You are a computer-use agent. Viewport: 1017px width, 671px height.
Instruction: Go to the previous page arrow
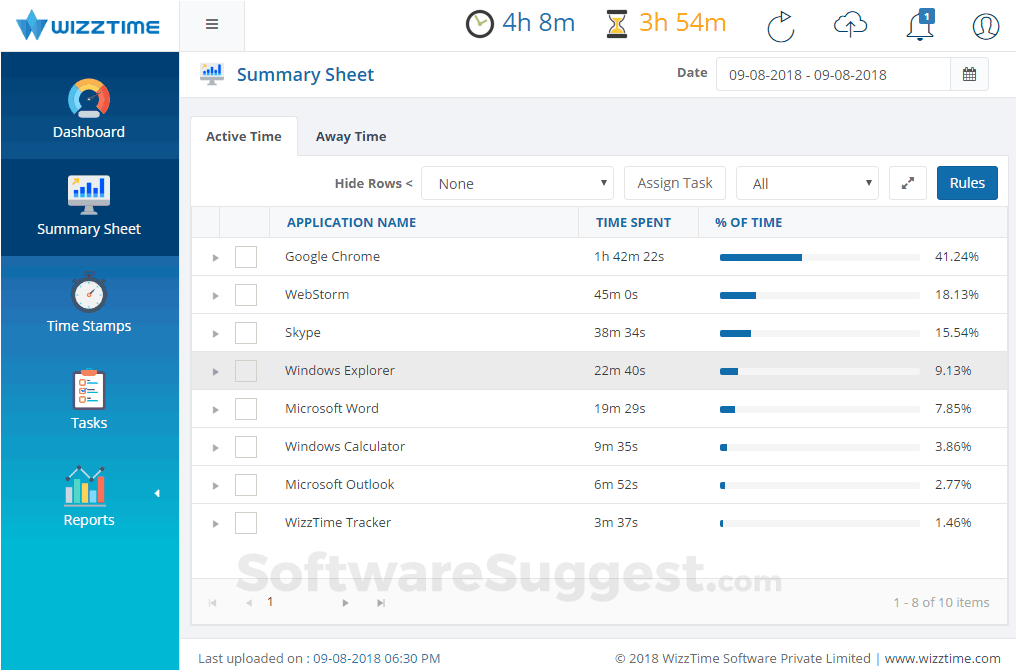point(249,603)
